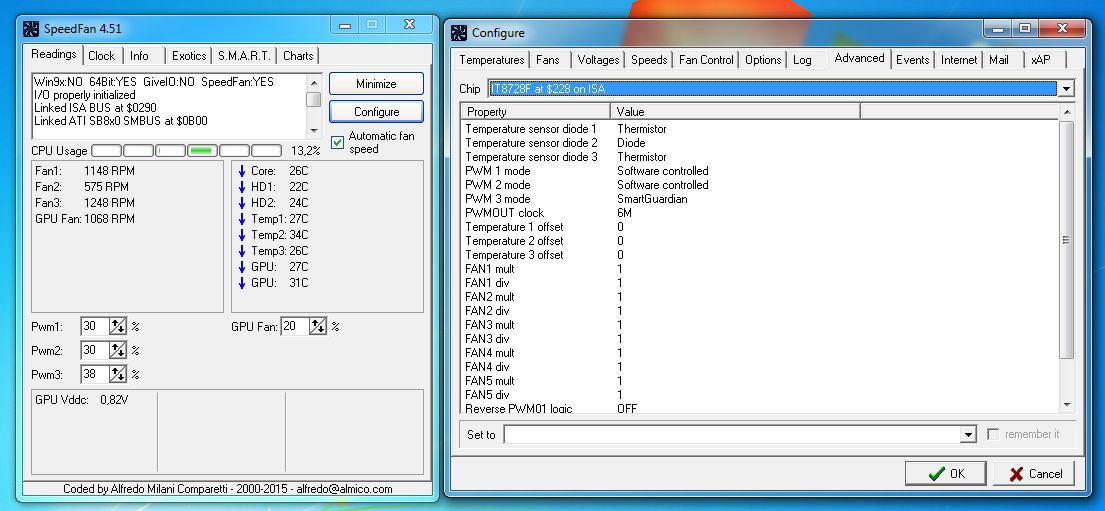Click the Value column header

(x=735, y=111)
